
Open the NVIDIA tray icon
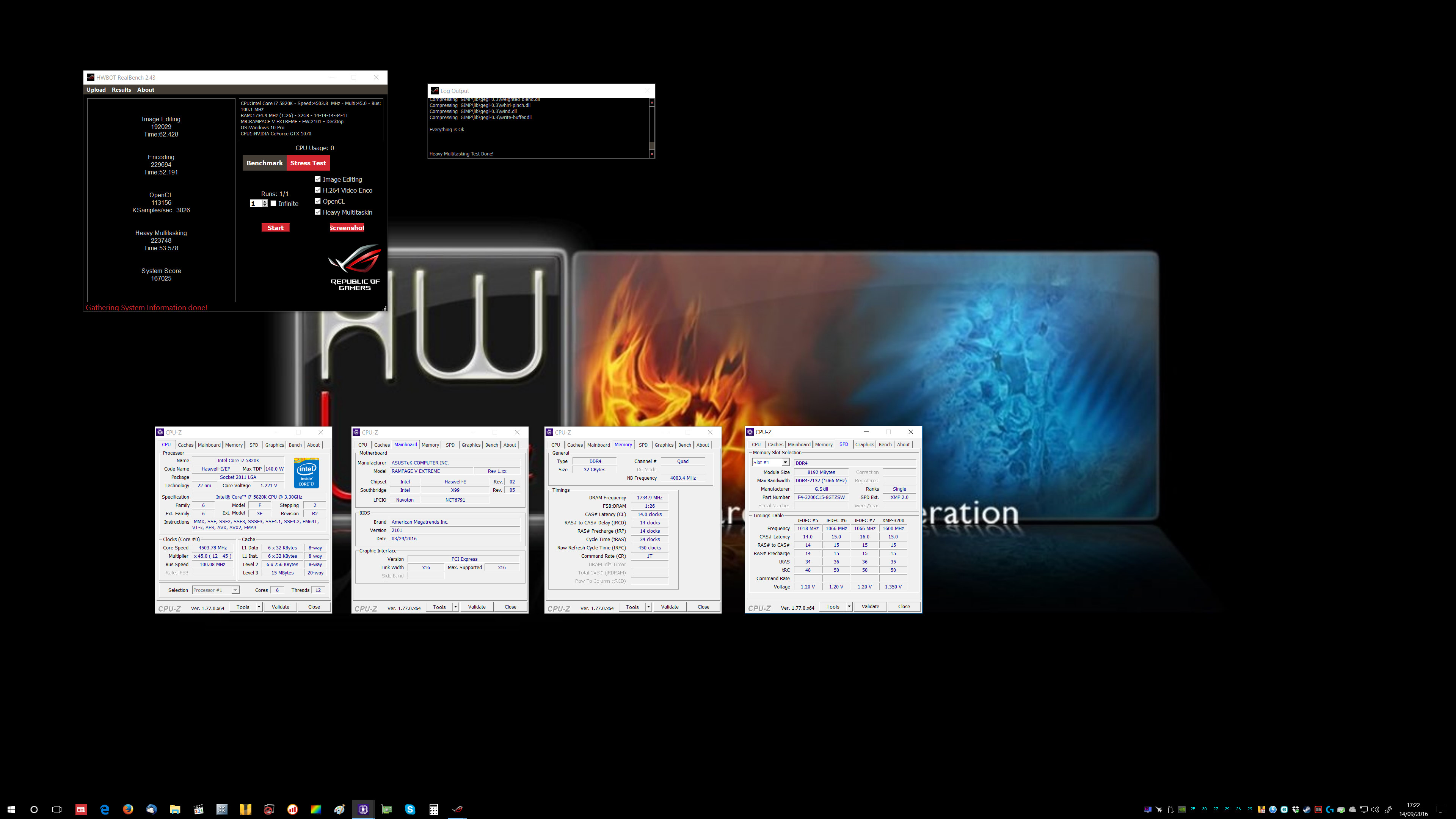coord(1182,810)
